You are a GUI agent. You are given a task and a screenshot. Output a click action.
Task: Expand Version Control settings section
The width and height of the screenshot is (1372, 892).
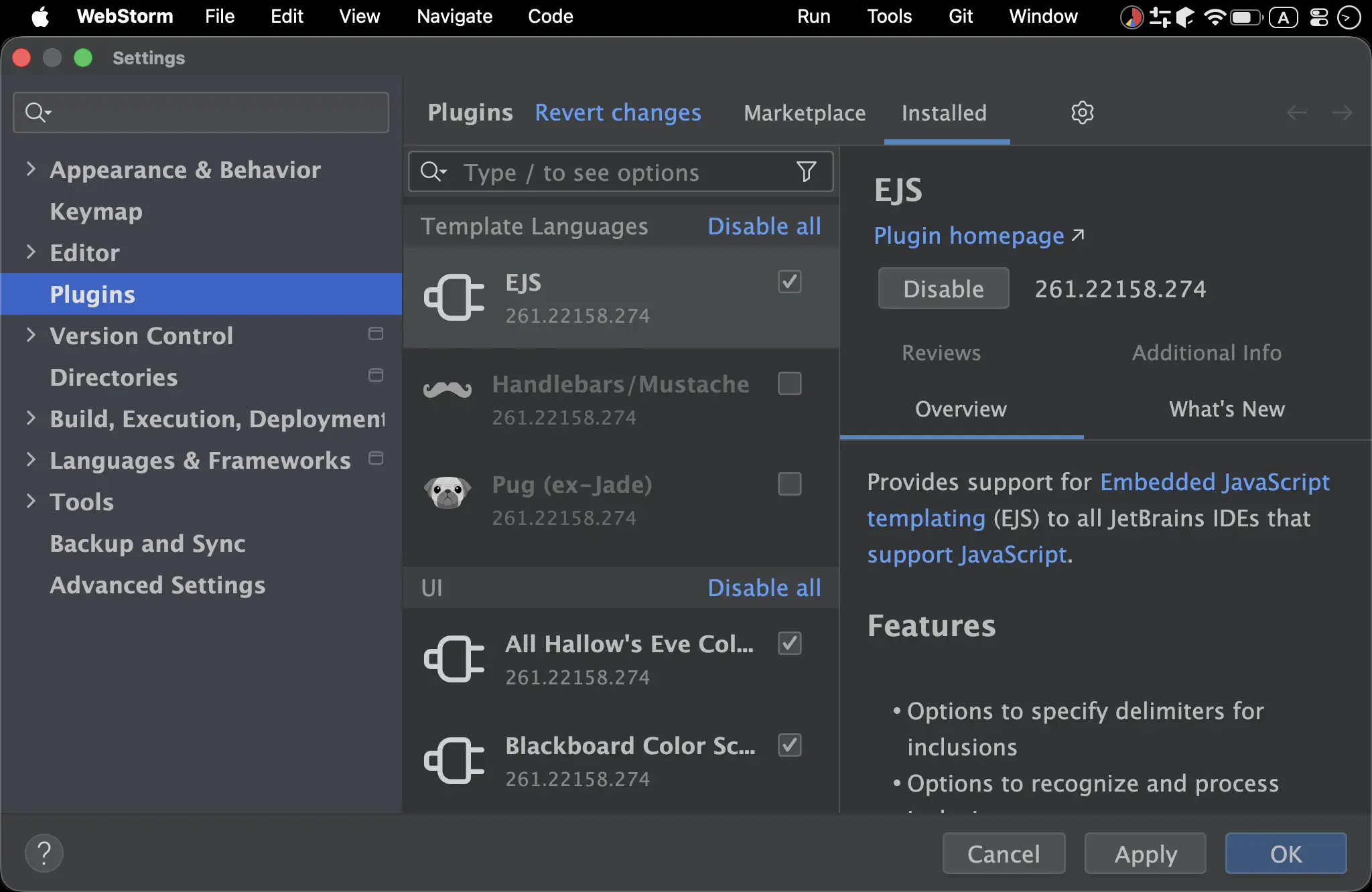(x=30, y=335)
